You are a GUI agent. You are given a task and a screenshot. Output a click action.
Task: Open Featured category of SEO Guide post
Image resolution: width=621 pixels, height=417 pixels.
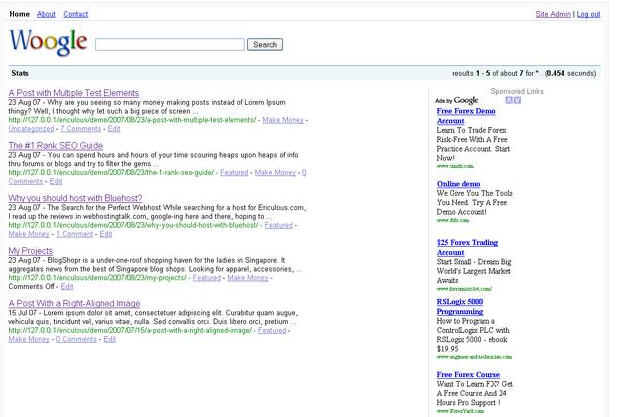click(x=234, y=172)
